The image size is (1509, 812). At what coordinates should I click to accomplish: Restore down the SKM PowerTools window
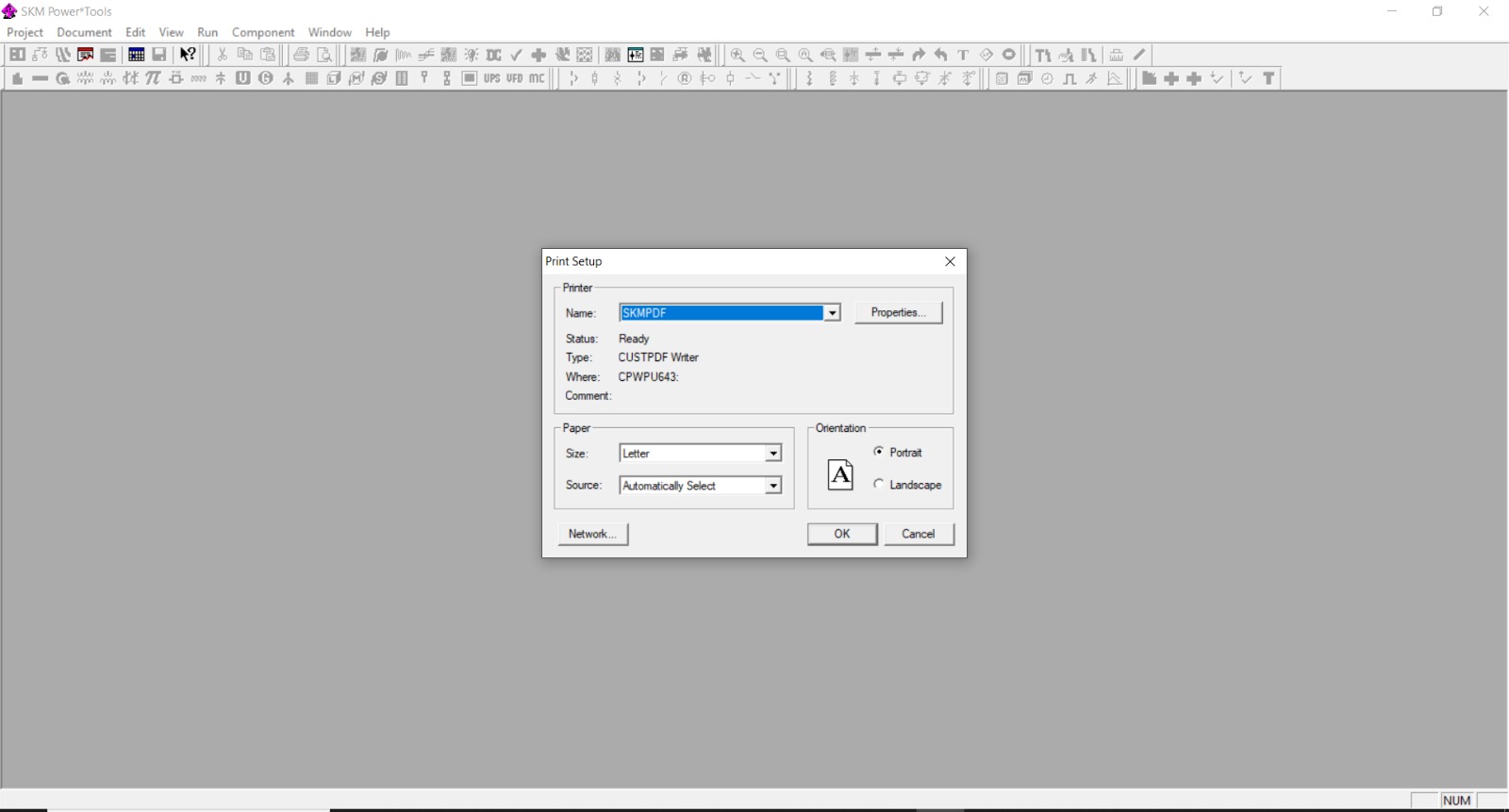click(x=1437, y=11)
